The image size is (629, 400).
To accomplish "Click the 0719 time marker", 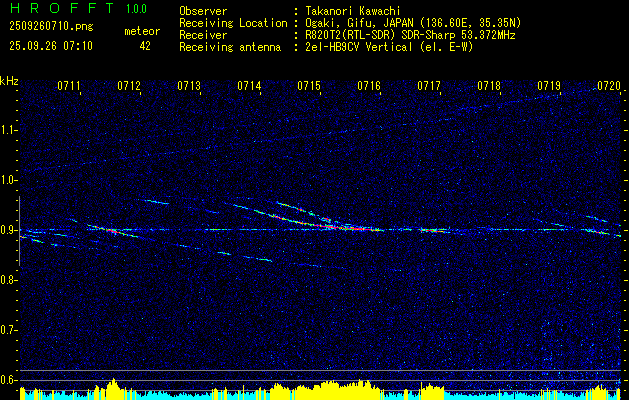I will pos(549,86).
